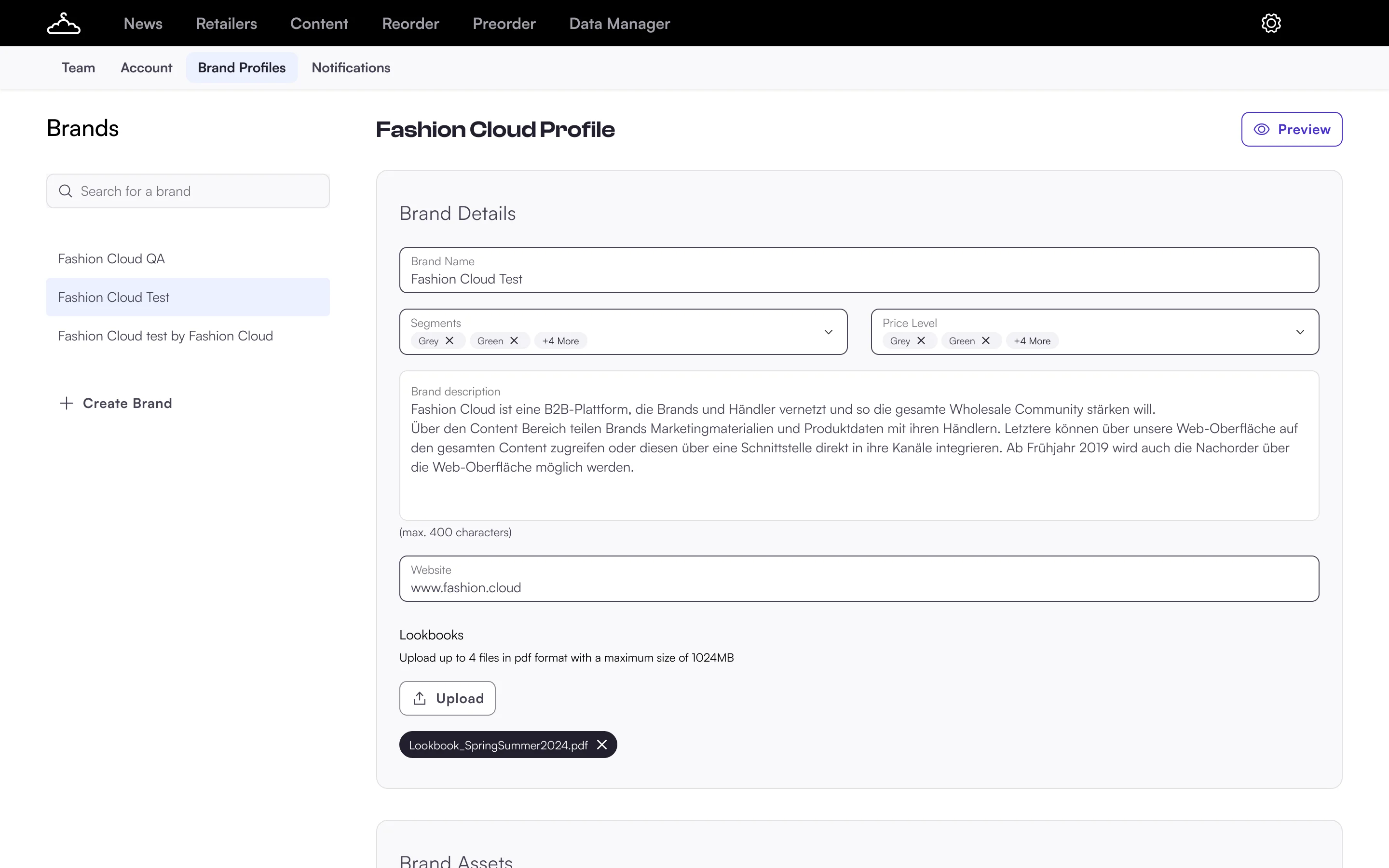
Task: Expand the Price Level dropdown chevron
Action: pos(1300,332)
